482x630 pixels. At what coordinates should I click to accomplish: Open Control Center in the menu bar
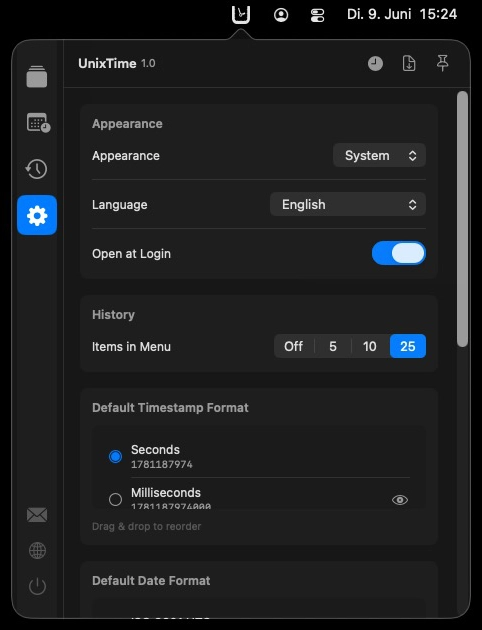click(317, 15)
